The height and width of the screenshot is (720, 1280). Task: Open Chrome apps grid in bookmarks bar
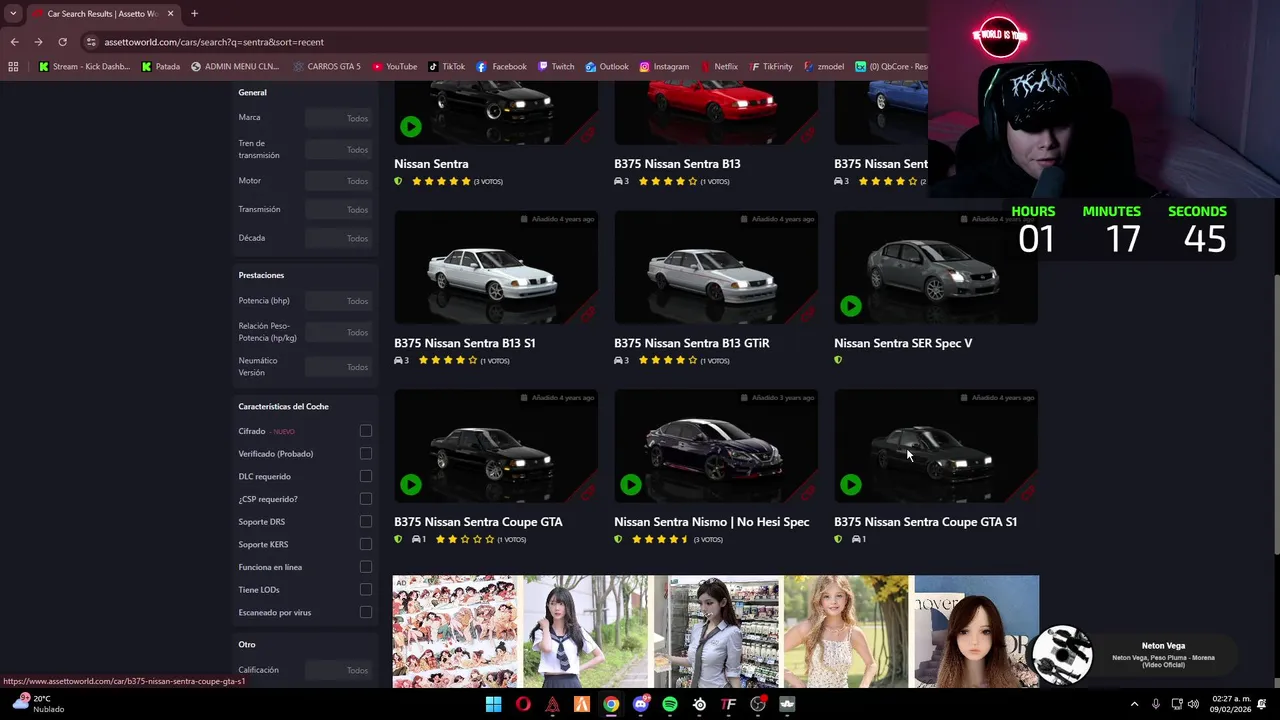click(13, 67)
